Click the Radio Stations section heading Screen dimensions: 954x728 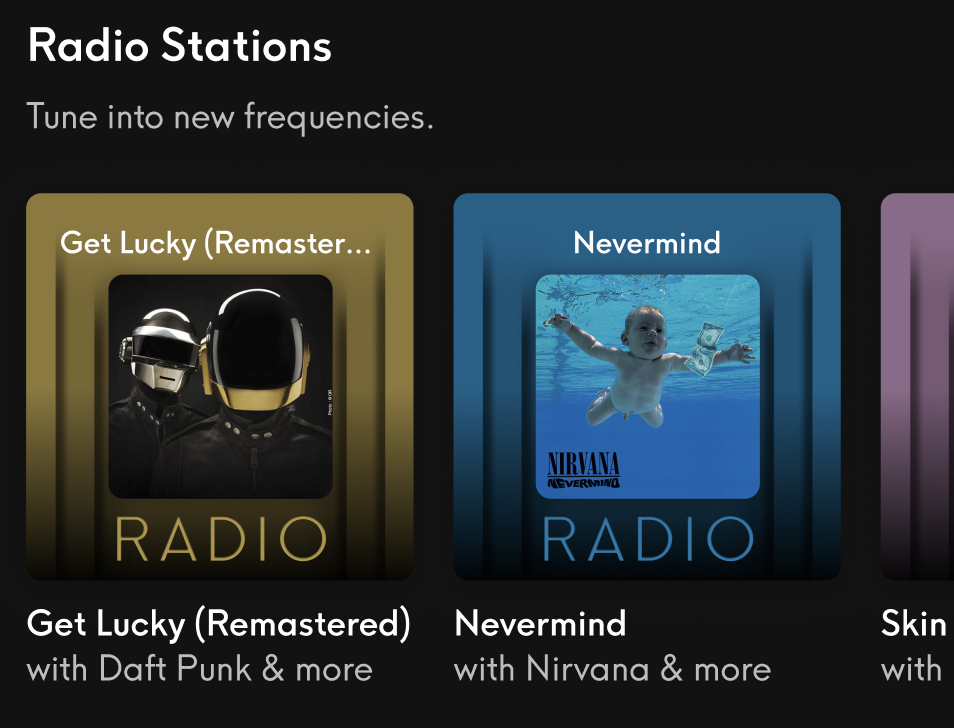(x=179, y=46)
